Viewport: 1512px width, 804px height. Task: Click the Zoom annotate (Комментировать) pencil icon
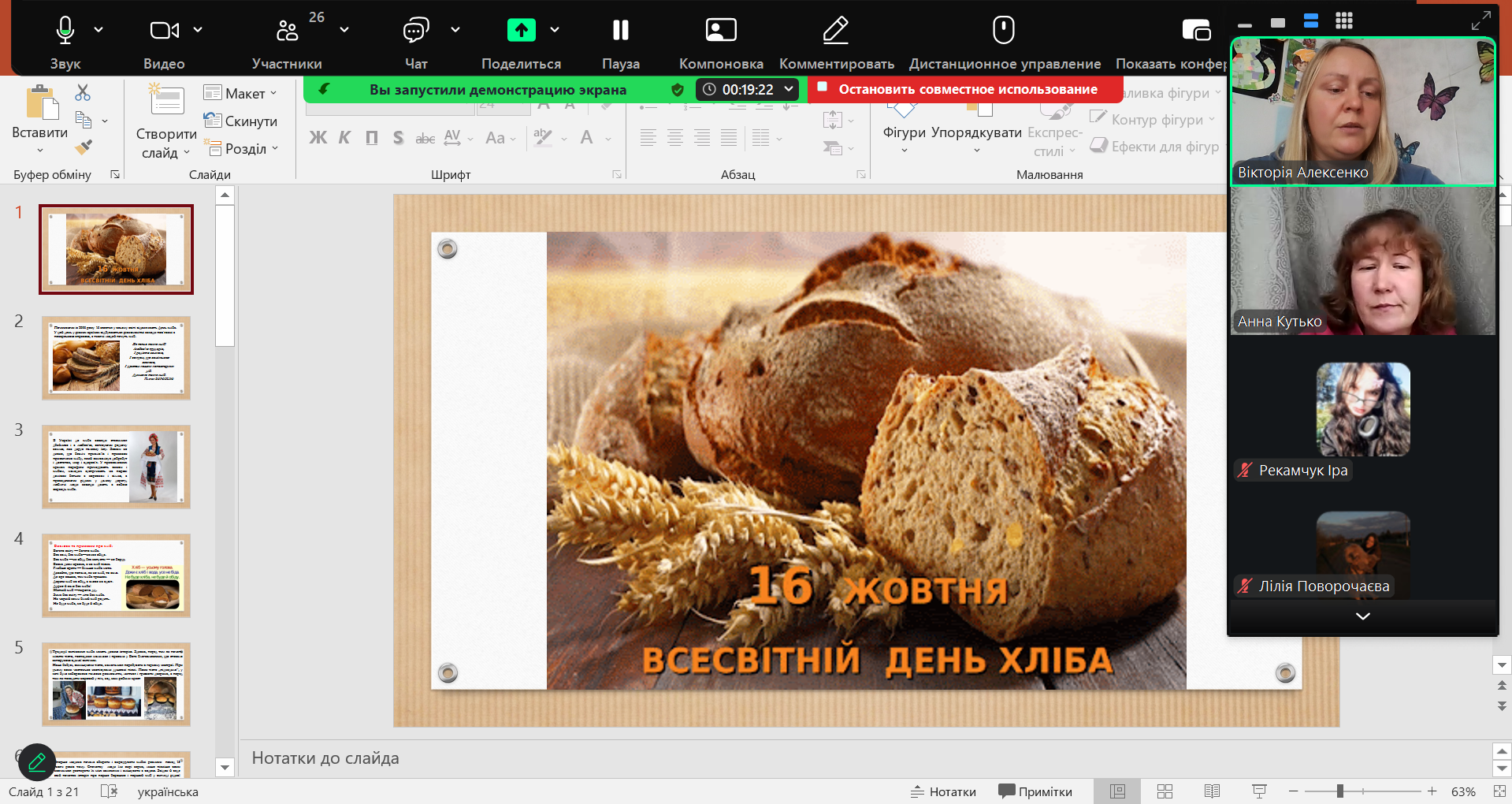[836, 31]
